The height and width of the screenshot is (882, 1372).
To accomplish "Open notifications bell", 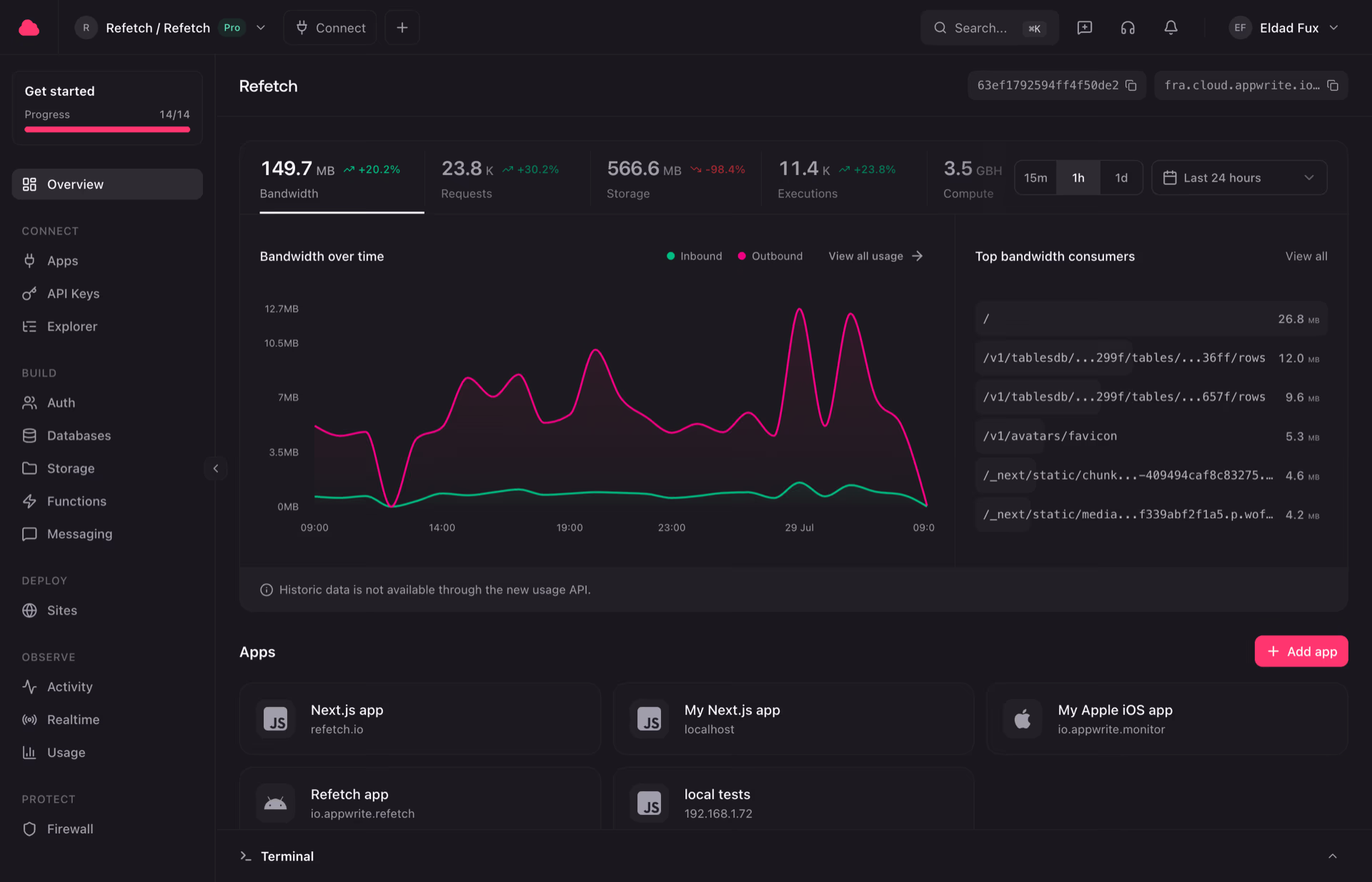I will 1170,28.
